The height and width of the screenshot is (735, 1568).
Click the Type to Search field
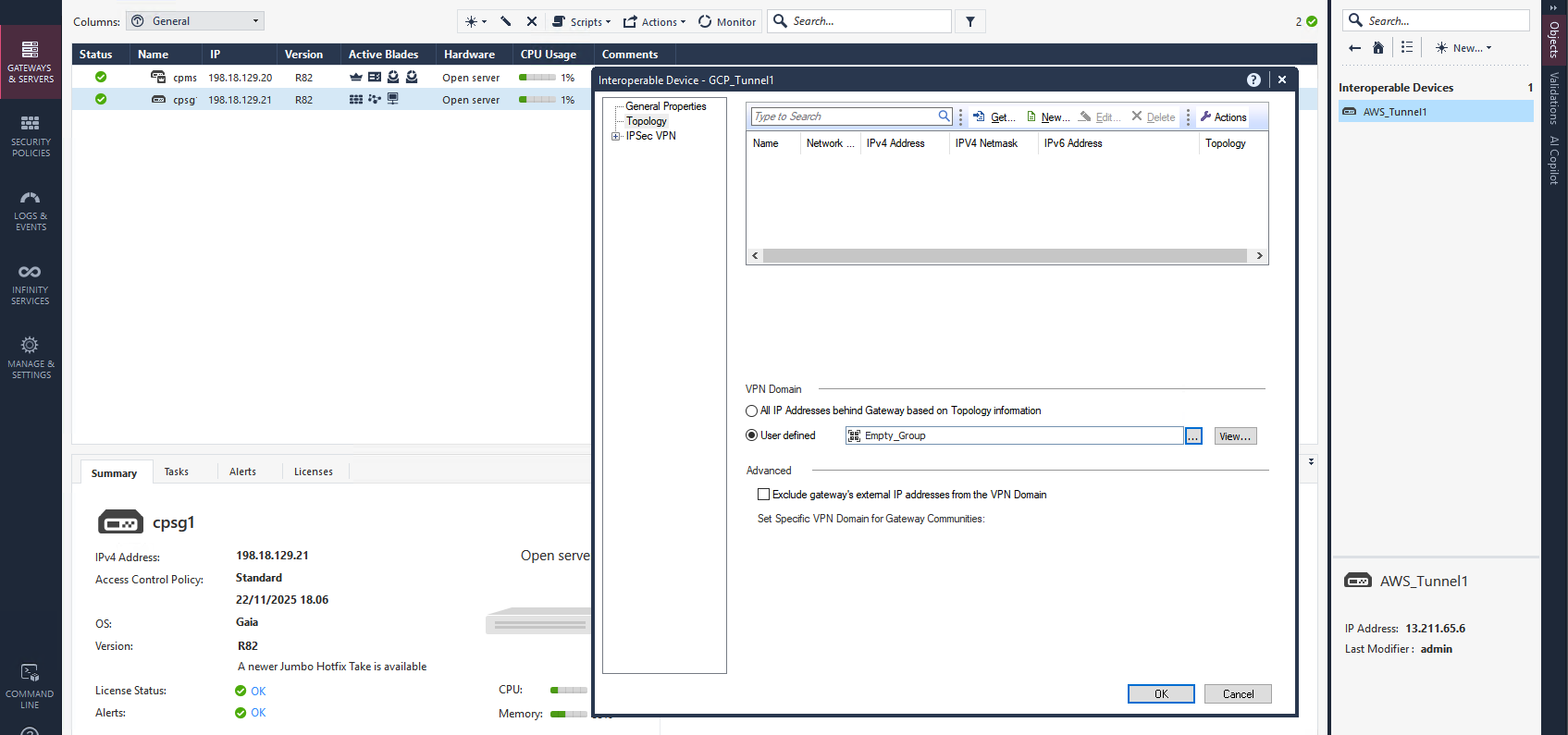click(x=844, y=116)
